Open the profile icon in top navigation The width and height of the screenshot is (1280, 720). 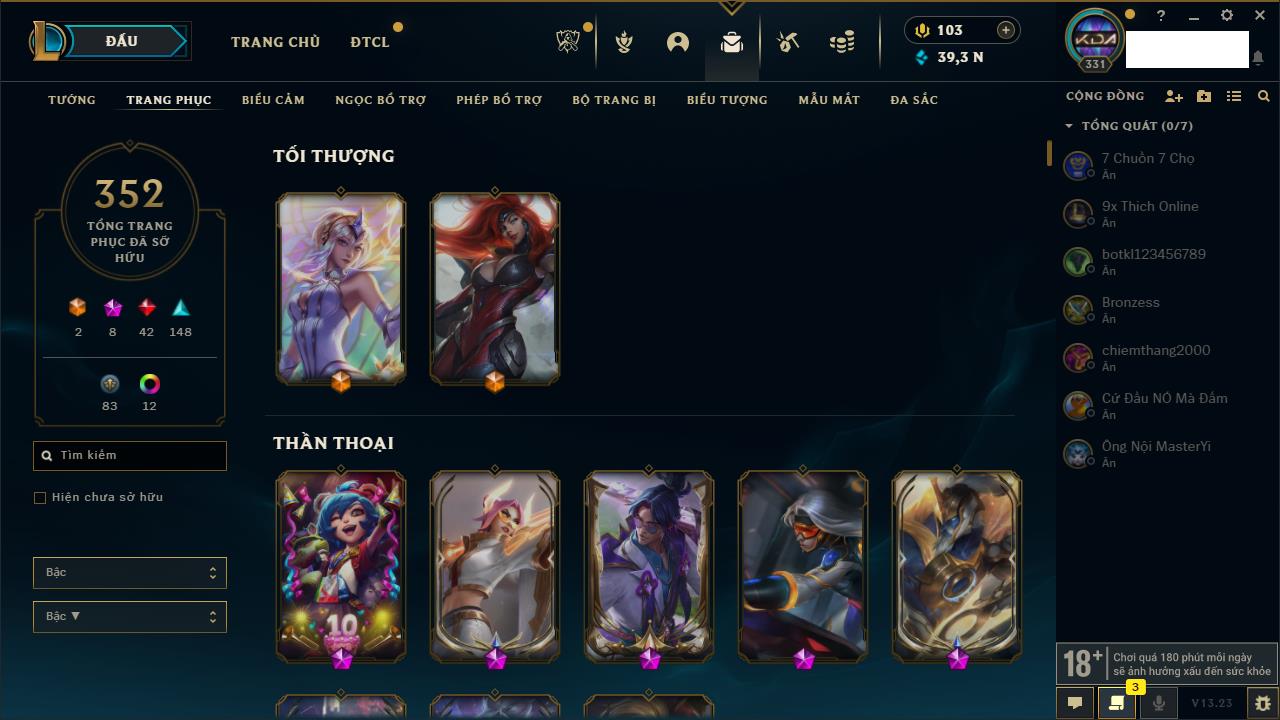pyautogui.click(x=678, y=42)
